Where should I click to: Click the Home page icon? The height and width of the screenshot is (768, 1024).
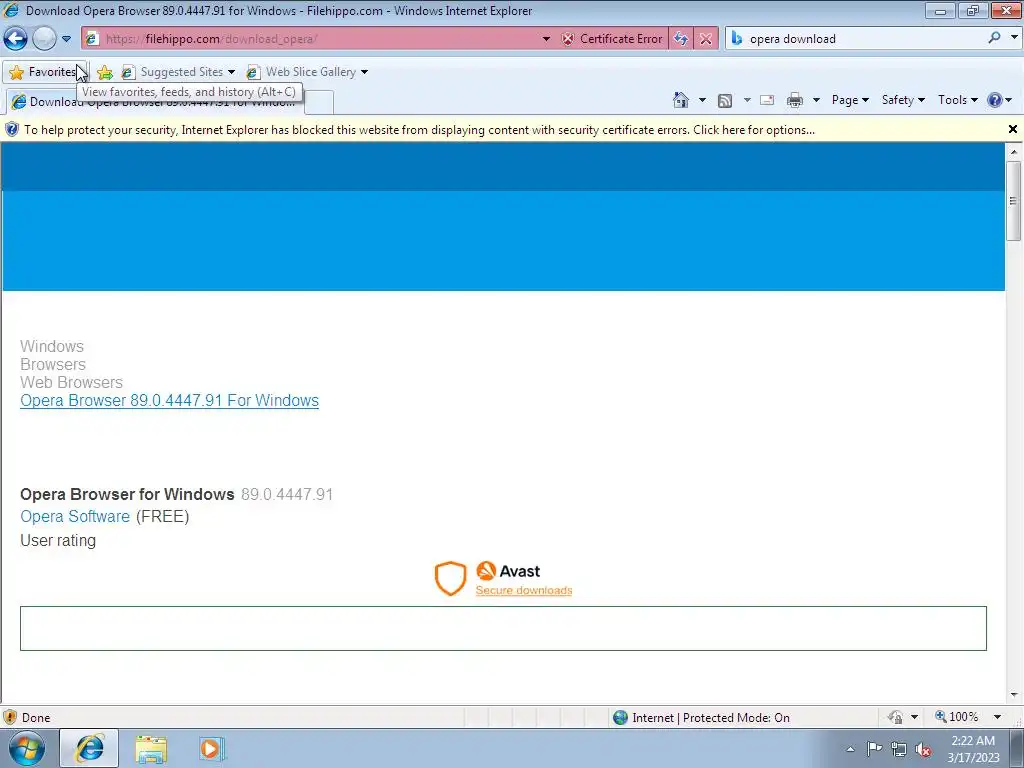[680, 100]
